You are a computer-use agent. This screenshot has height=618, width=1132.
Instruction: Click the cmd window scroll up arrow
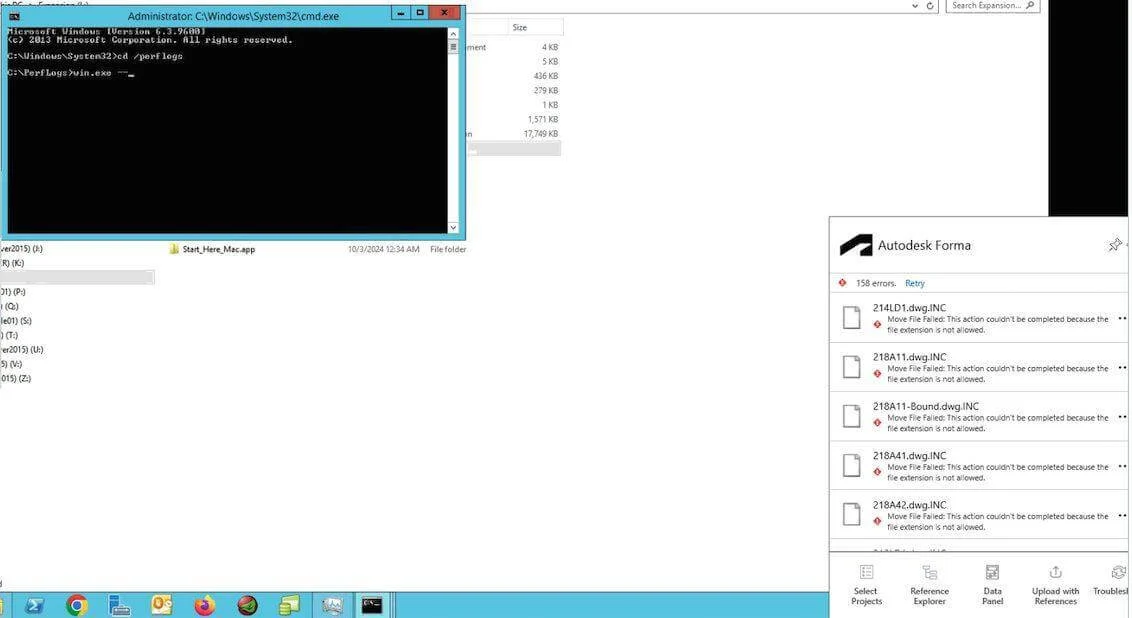453,33
